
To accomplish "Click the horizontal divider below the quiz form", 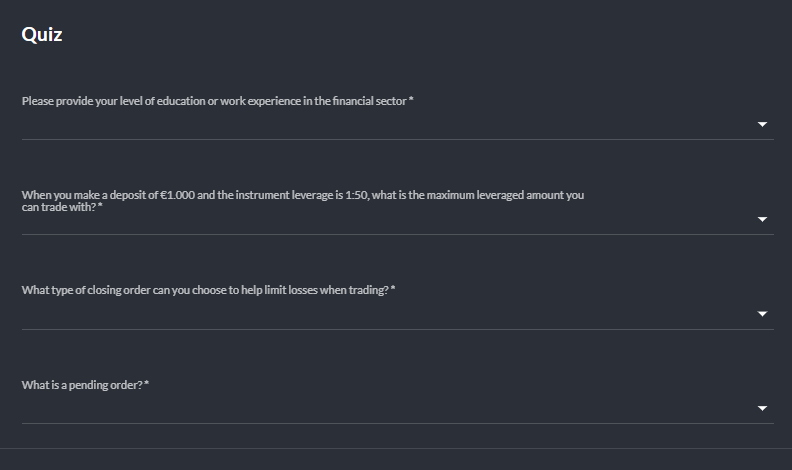I will (x=396, y=448).
